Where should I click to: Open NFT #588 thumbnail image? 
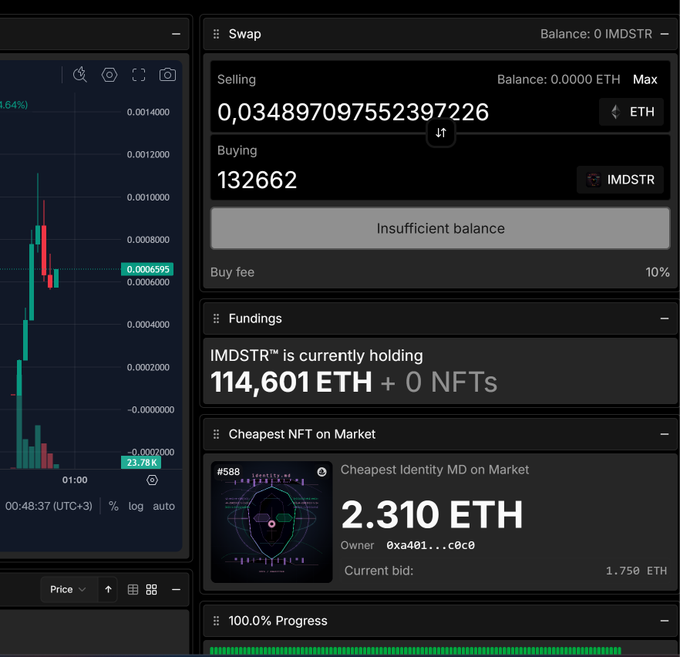point(271,522)
